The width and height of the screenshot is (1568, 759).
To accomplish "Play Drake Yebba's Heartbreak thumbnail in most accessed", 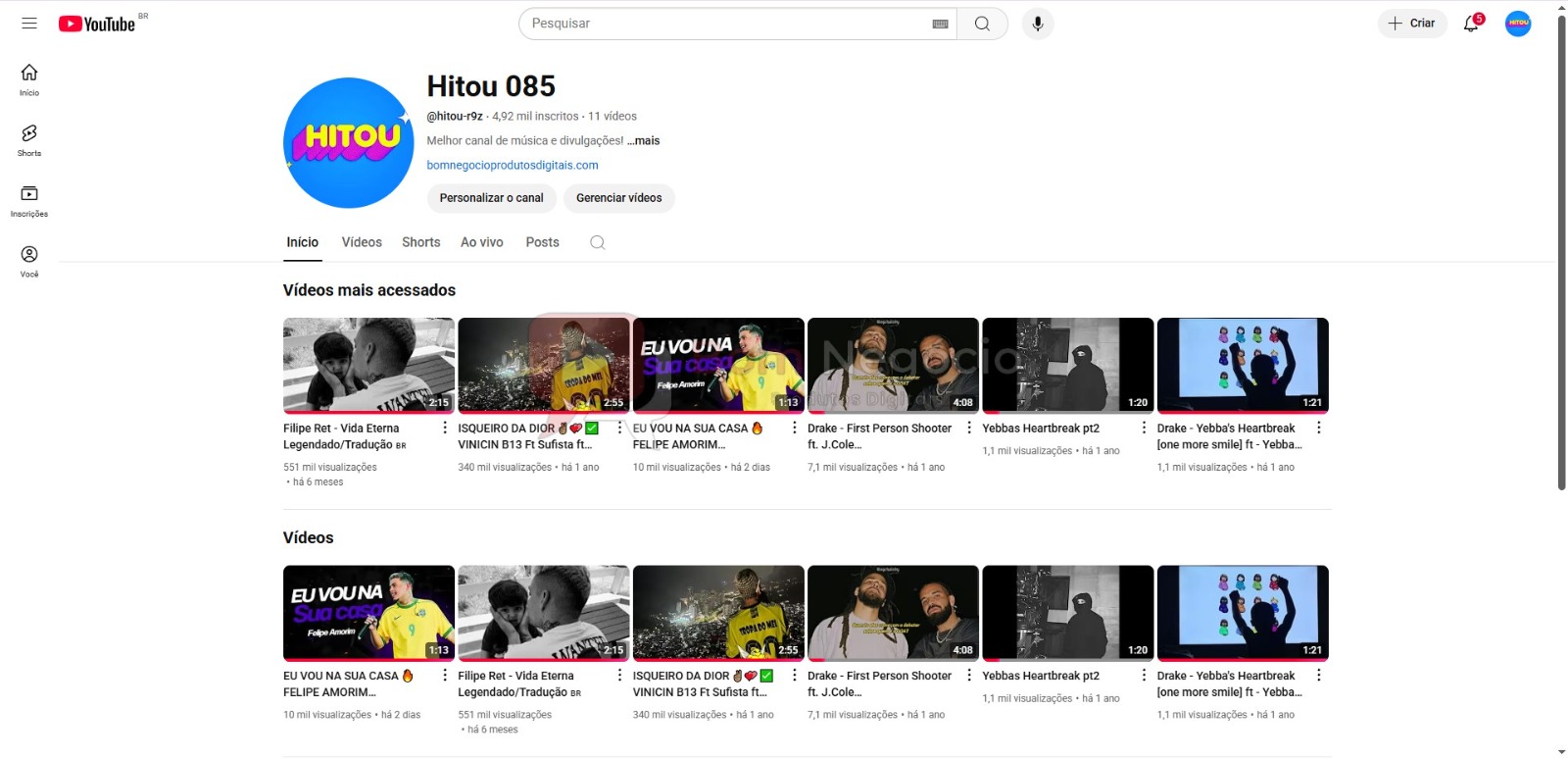I will tap(1243, 365).
